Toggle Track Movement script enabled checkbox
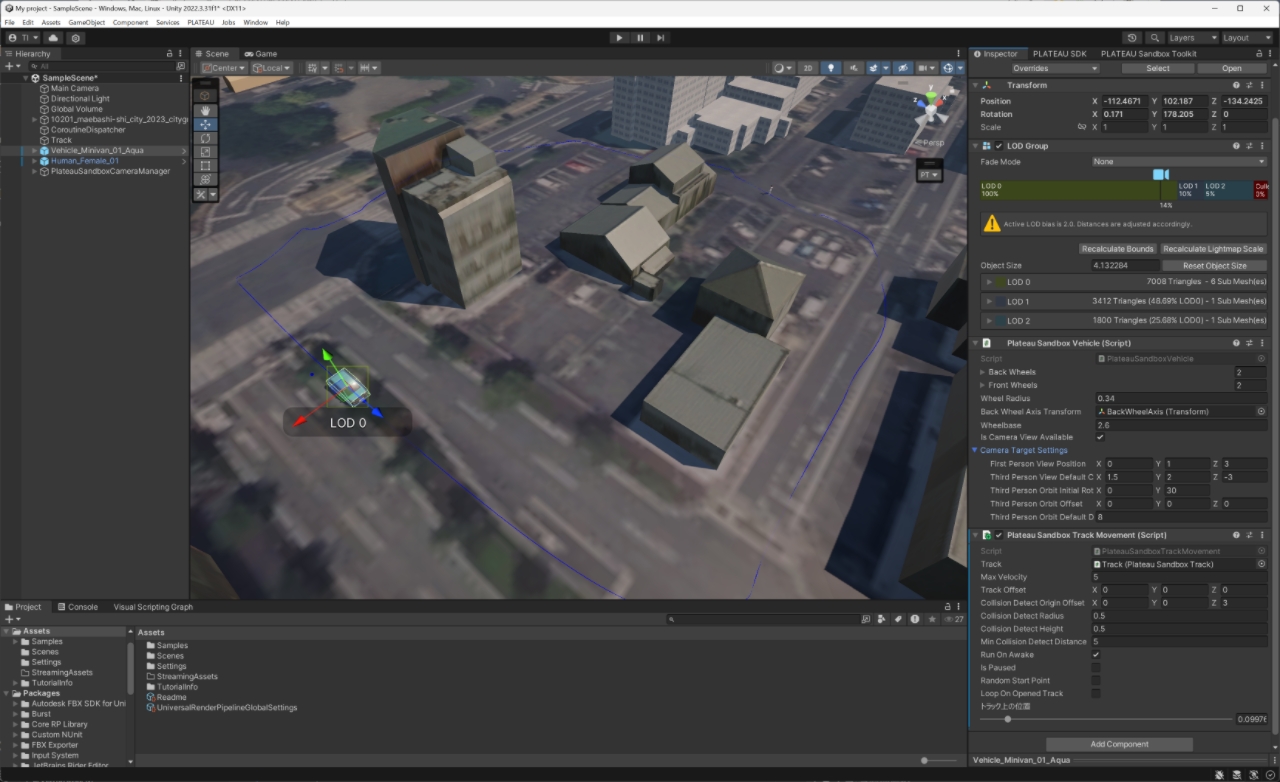The width and height of the screenshot is (1280, 782). click(999, 535)
